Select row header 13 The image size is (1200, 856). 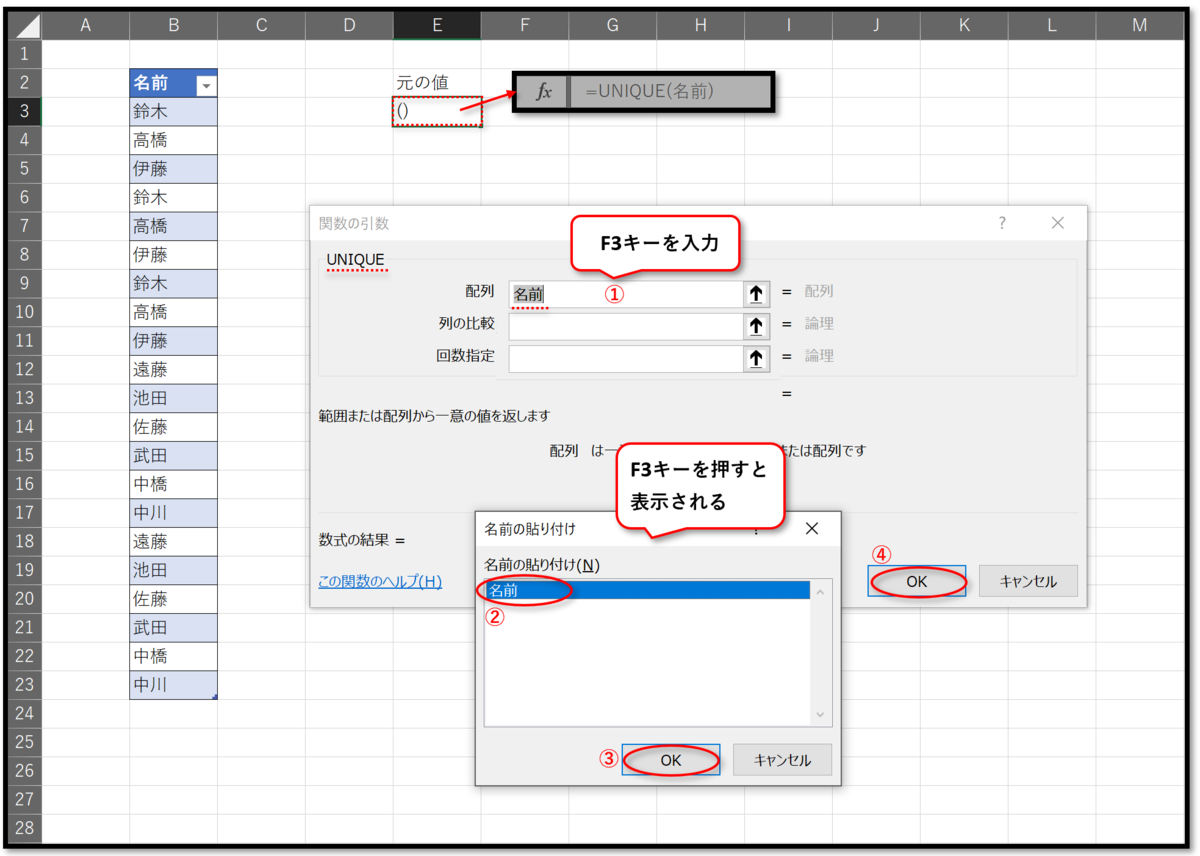[x=23, y=398]
